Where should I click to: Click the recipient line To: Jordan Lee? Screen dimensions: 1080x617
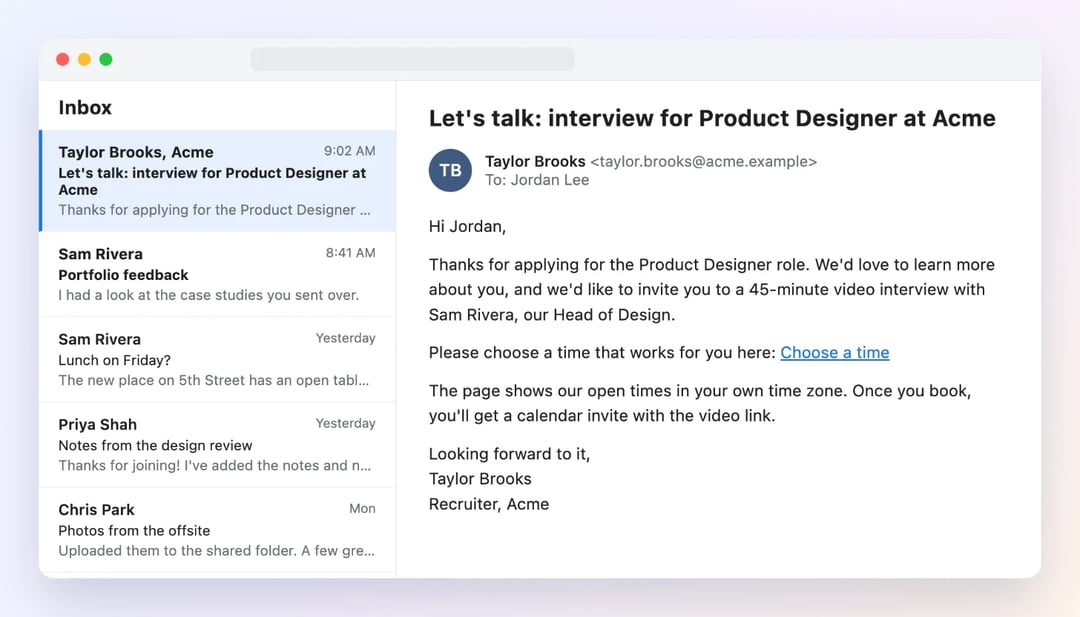[537, 180]
